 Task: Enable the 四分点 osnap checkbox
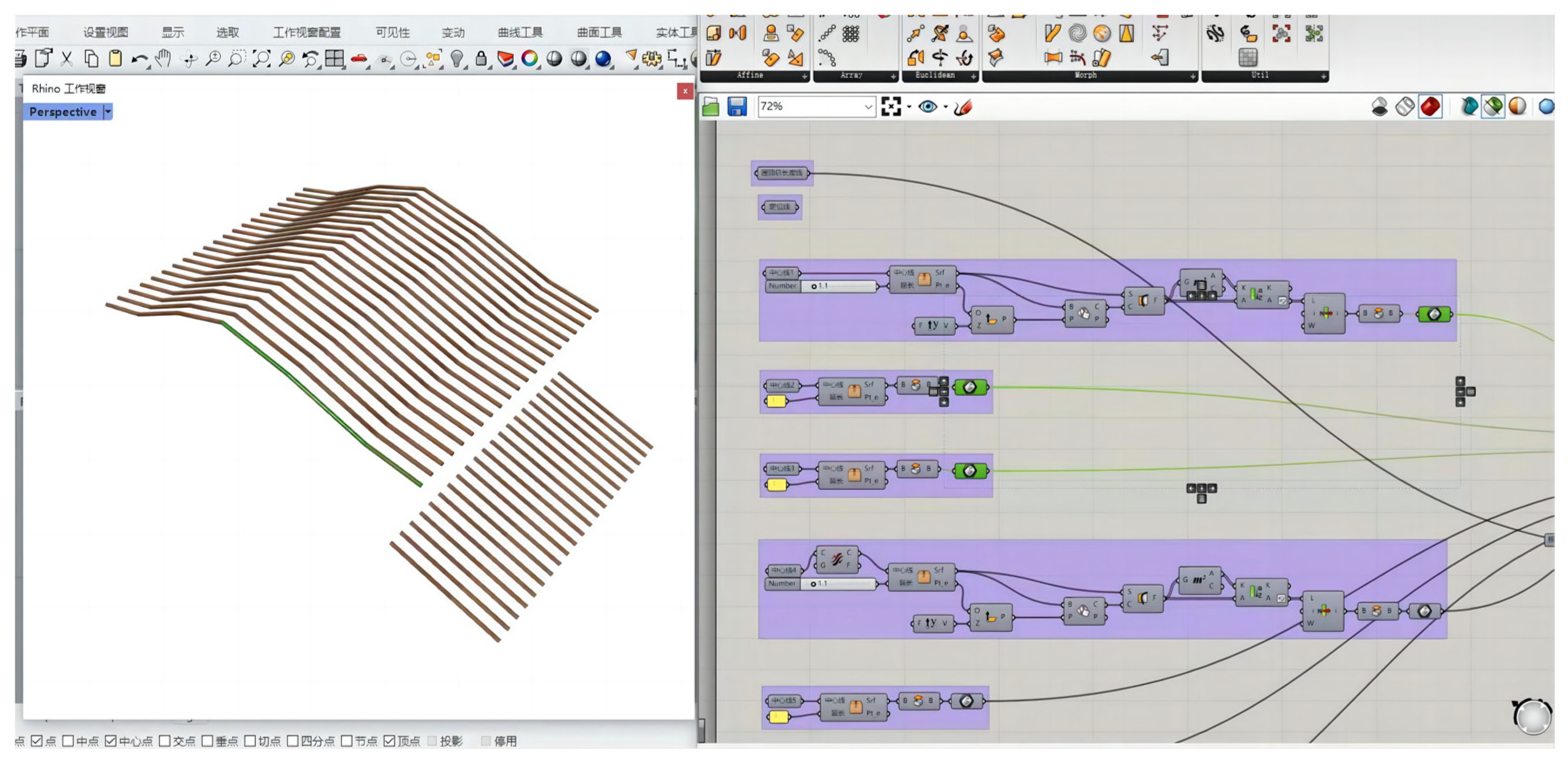293,740
